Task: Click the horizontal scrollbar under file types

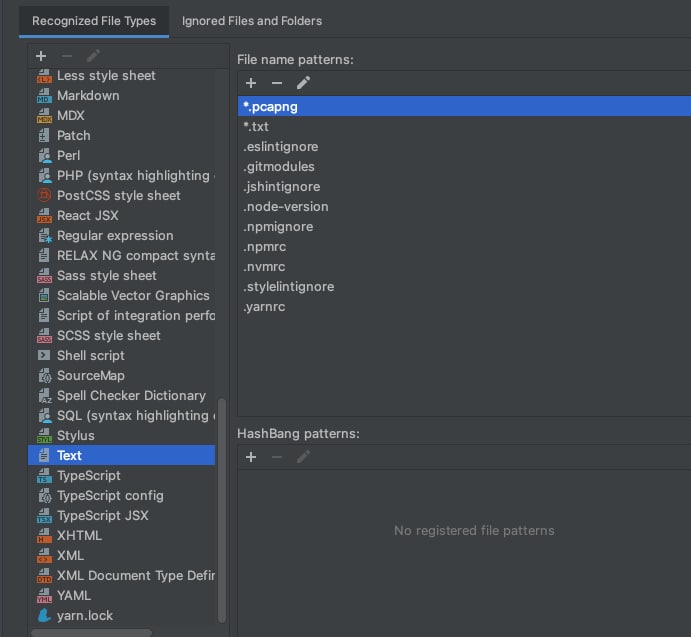Action: pos(90,632)
